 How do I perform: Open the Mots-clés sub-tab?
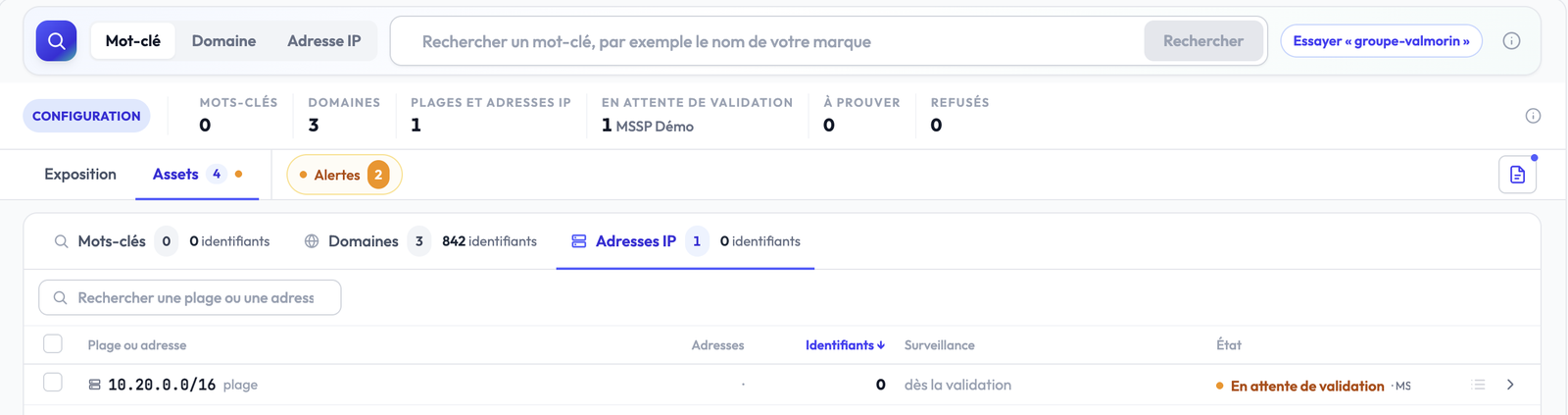(162, 241)
